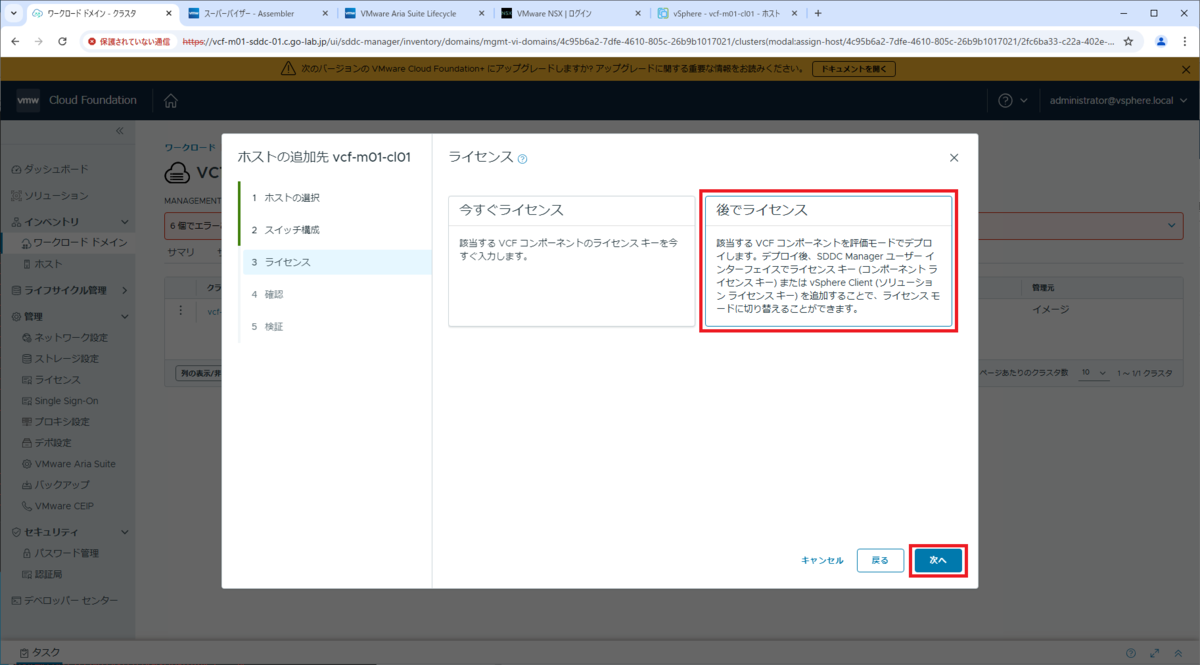Select the サマリ tab behind the dialog

[x=181, y=253]
